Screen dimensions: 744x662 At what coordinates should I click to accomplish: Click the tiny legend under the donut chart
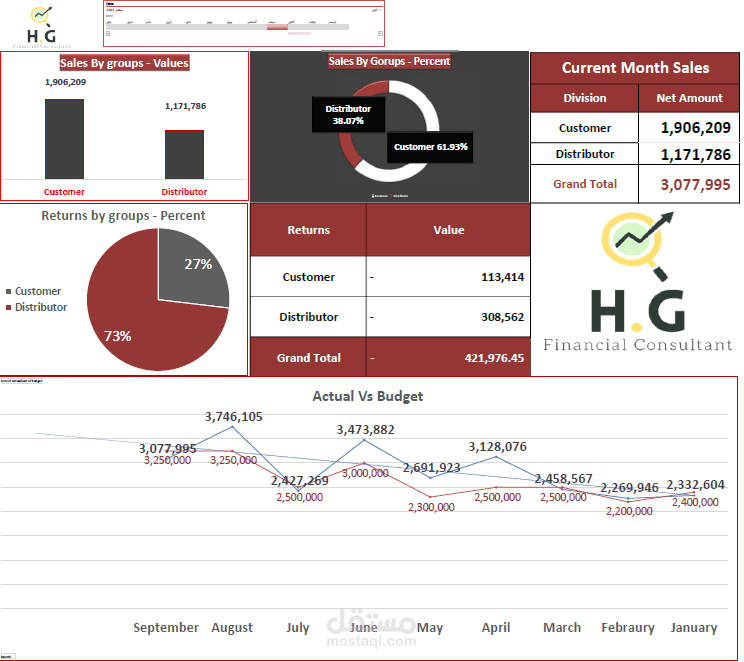tap(390, 196)
